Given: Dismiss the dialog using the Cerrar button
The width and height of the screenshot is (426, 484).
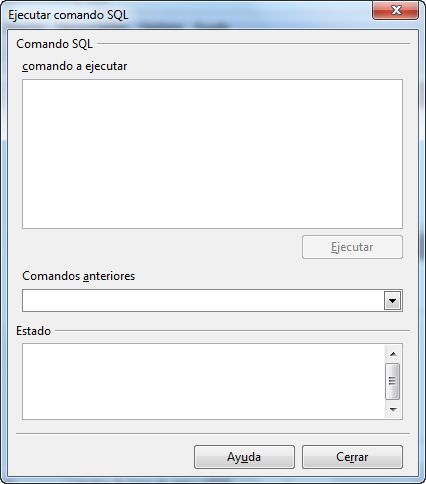Looking at the screenshot, I should 352,457.
